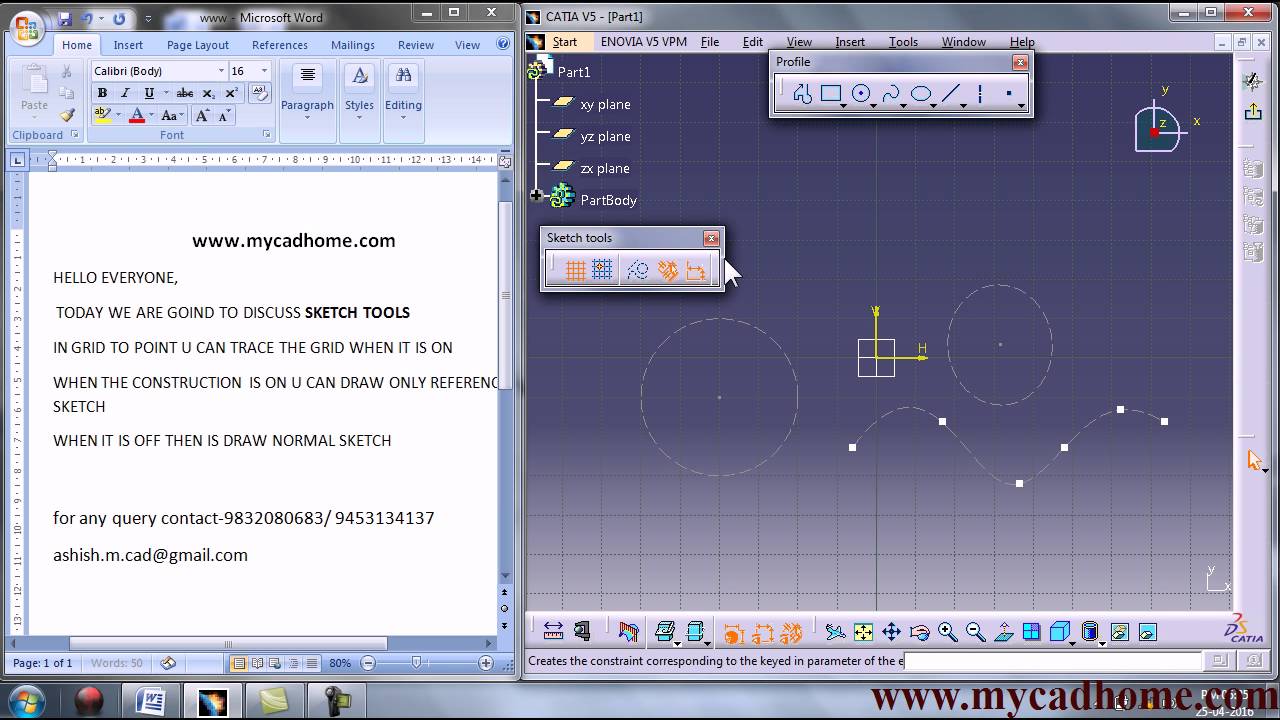
Task: Toggle Subscript formatting in Word
Action: point(208,93)
